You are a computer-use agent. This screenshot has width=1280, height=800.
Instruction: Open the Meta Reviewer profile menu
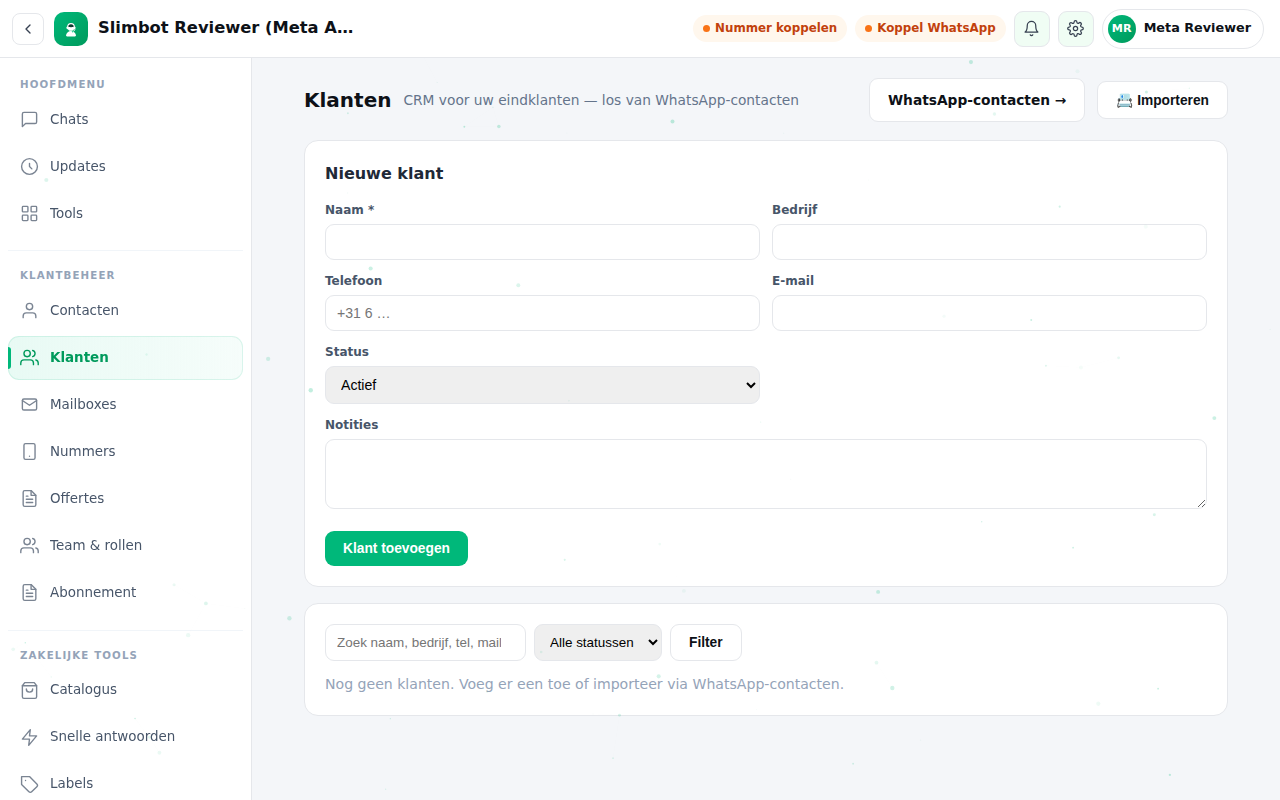pyautogui.click(x=1183, y=29)
